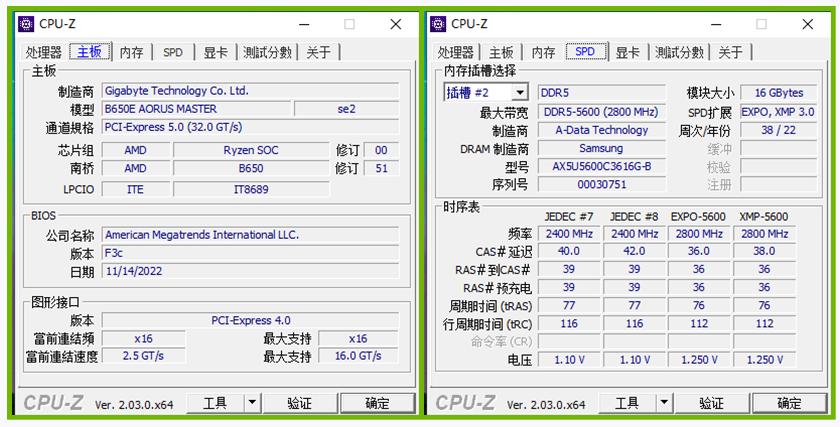The height and width of the screenshot is (427, 840).
Task: Click A-Data Technology manufacturer field
Action: [x=602, y=130]
